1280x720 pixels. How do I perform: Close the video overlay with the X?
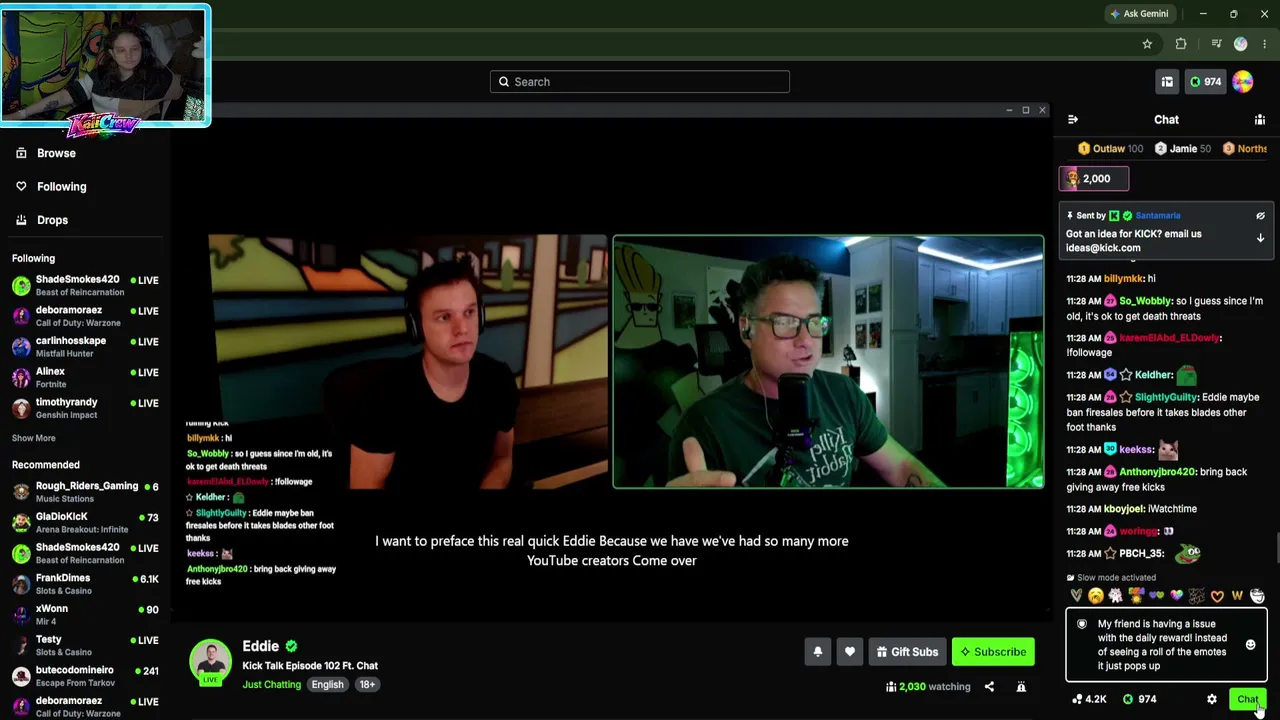coord(1042,110)
